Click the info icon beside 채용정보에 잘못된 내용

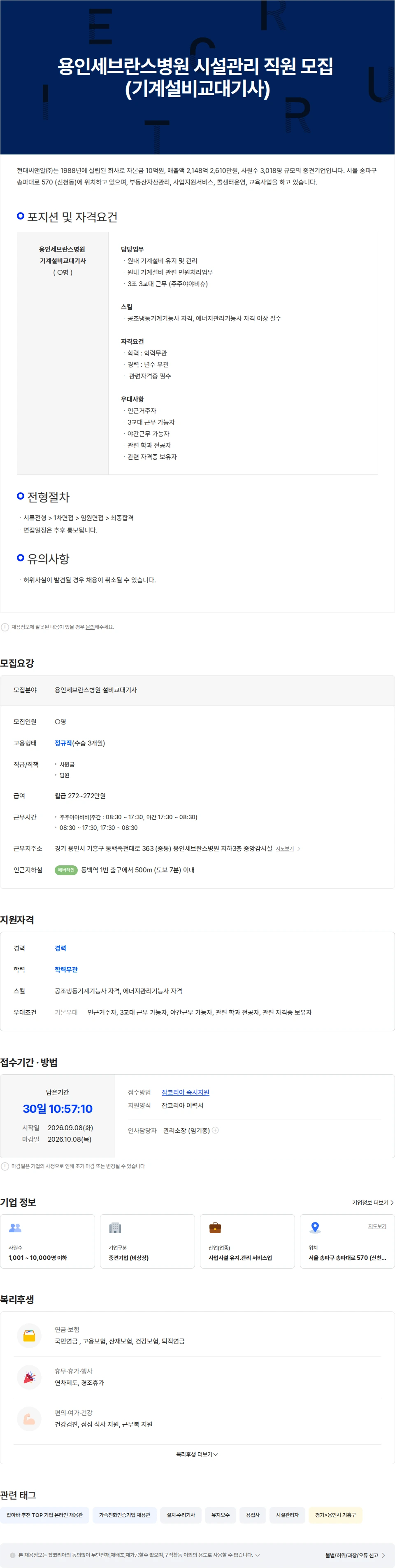coord(5,627)
